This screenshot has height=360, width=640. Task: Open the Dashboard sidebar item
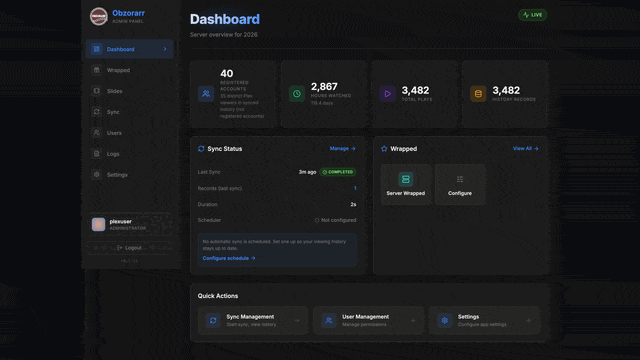129,49
